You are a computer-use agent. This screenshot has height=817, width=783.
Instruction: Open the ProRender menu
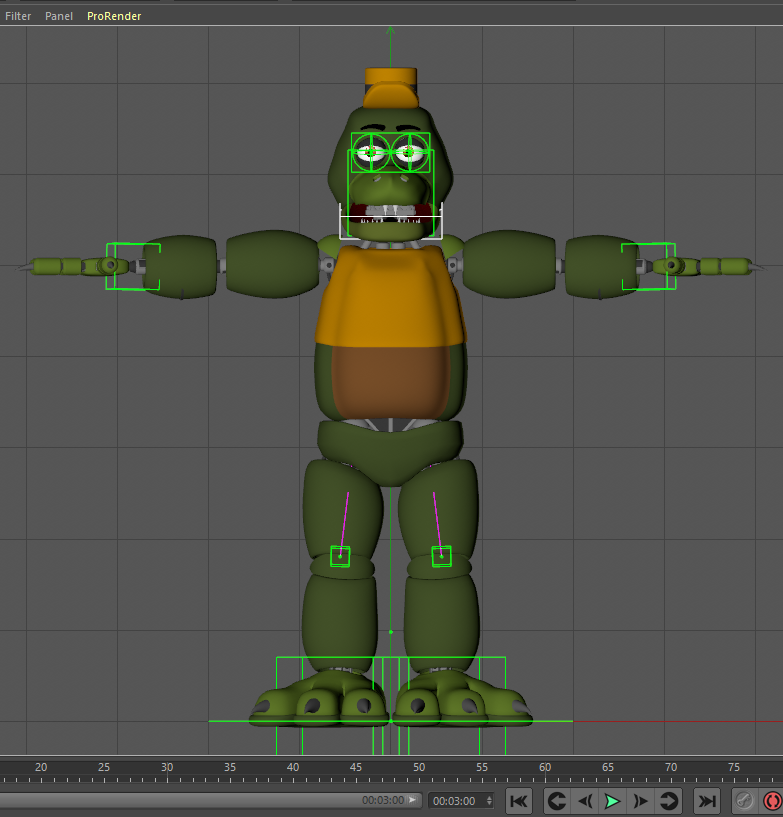pyautogui.click(x=114, y=16)
